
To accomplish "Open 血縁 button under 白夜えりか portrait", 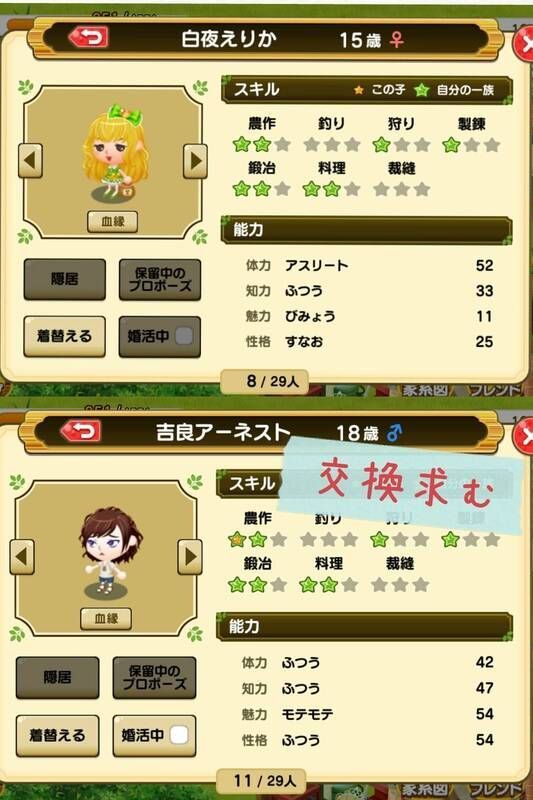I will tap(113, 221).
